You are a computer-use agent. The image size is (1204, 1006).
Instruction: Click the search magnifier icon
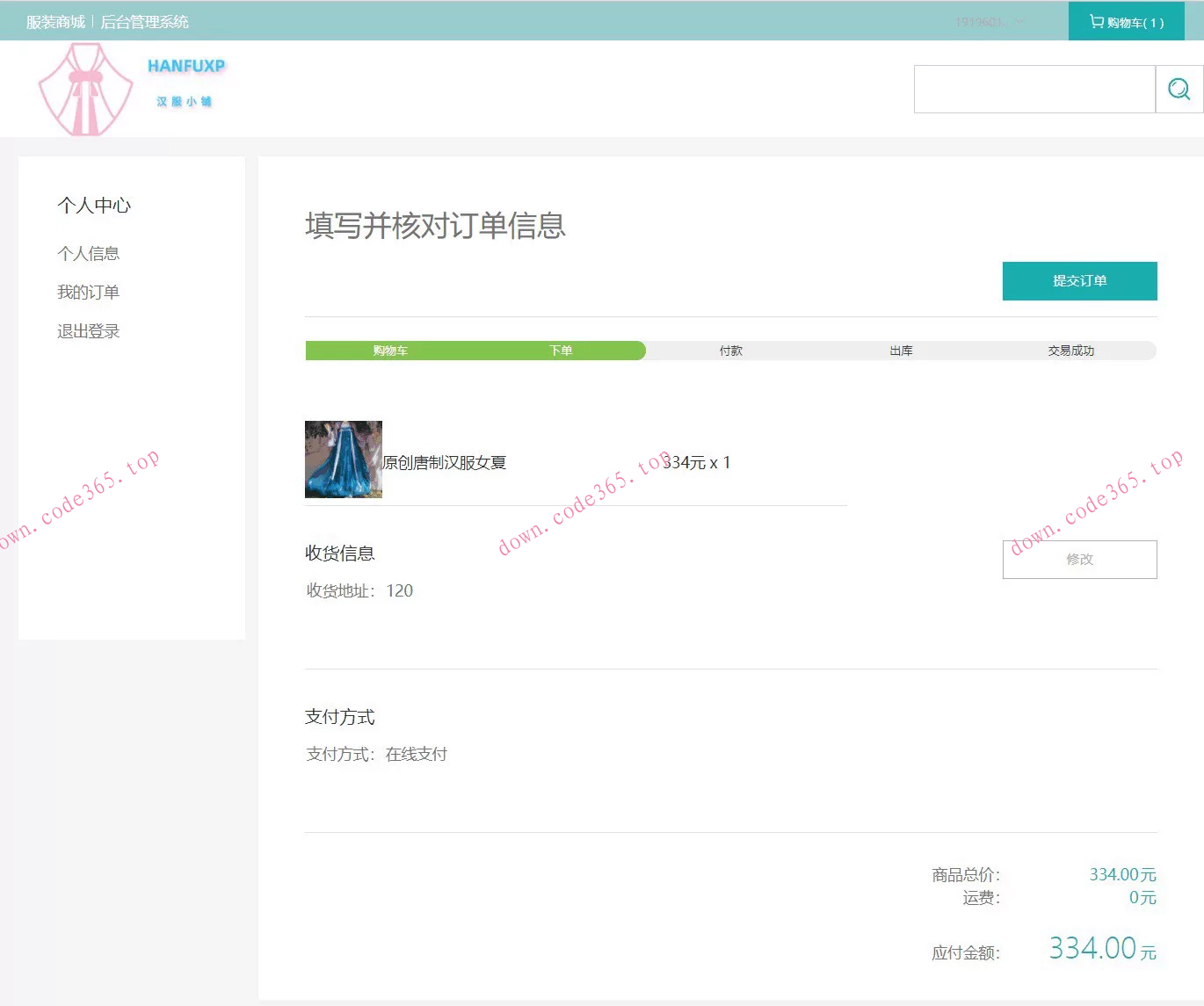pyautogui.click(x=1179, y=88)
